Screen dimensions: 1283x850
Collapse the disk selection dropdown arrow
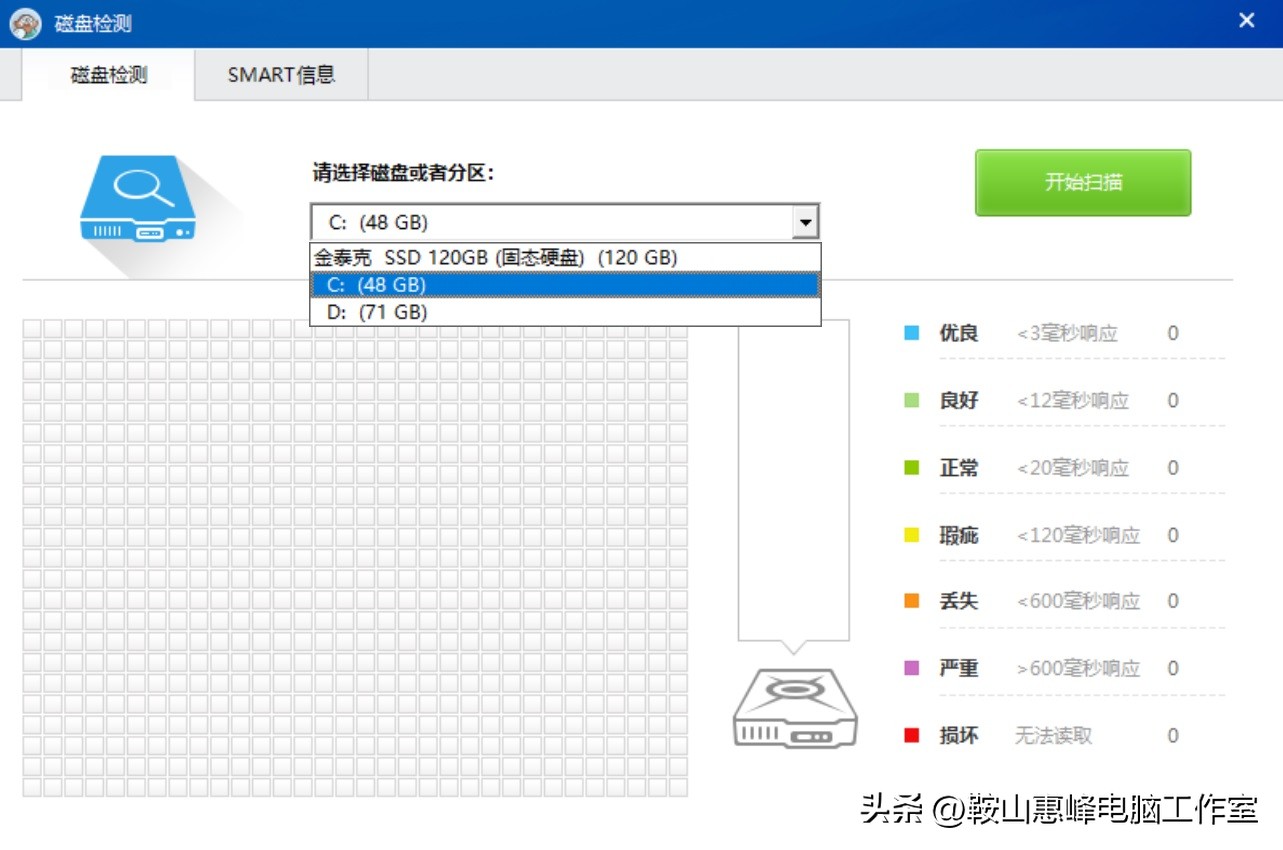pos(805,222)
